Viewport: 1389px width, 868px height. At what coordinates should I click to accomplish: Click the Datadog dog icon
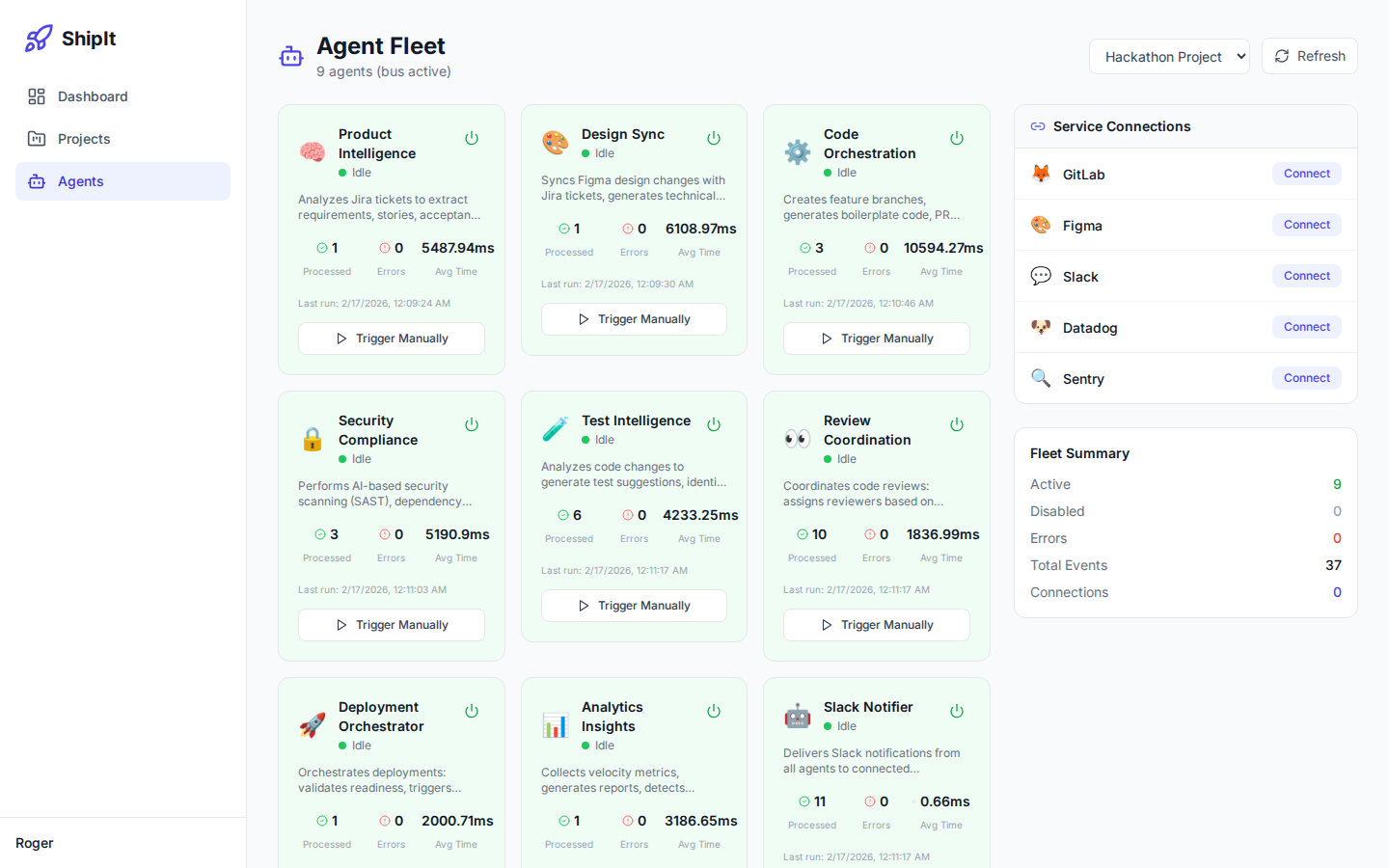pos(1041,327)
